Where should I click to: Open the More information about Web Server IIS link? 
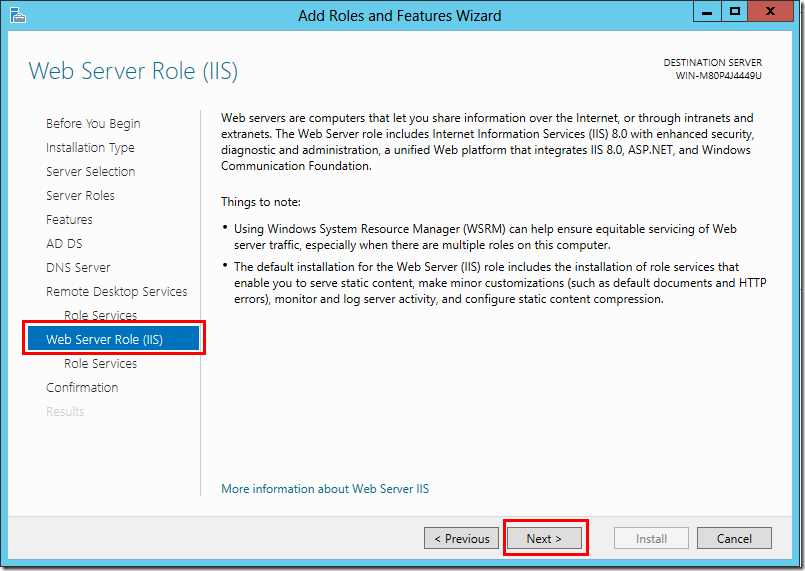click(x=325, y=489)
